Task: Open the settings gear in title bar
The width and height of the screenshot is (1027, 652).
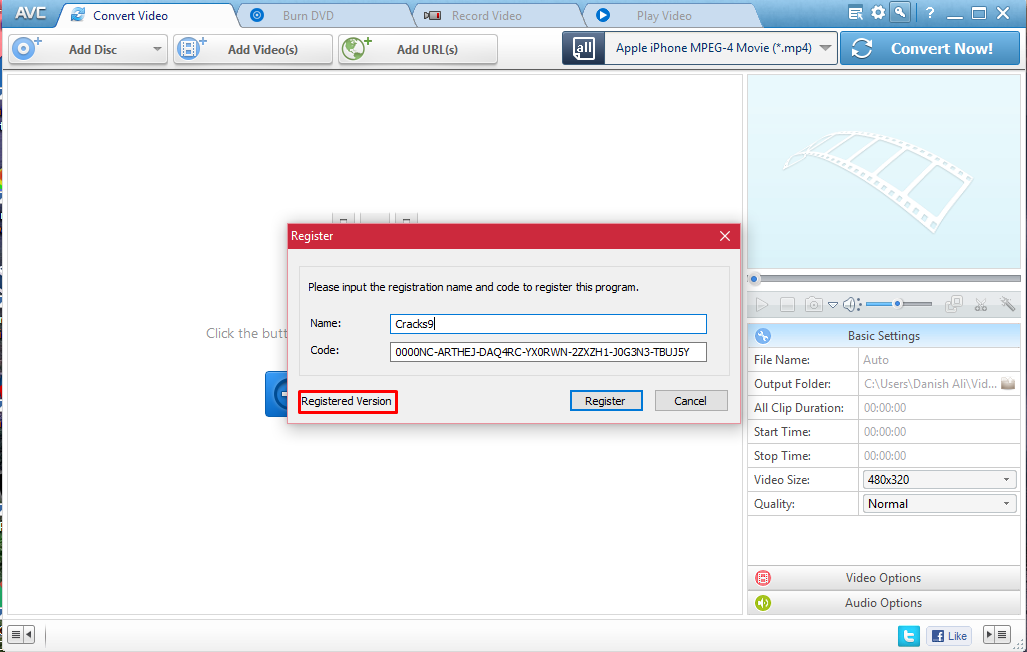Action: click(x=878, y=12)
